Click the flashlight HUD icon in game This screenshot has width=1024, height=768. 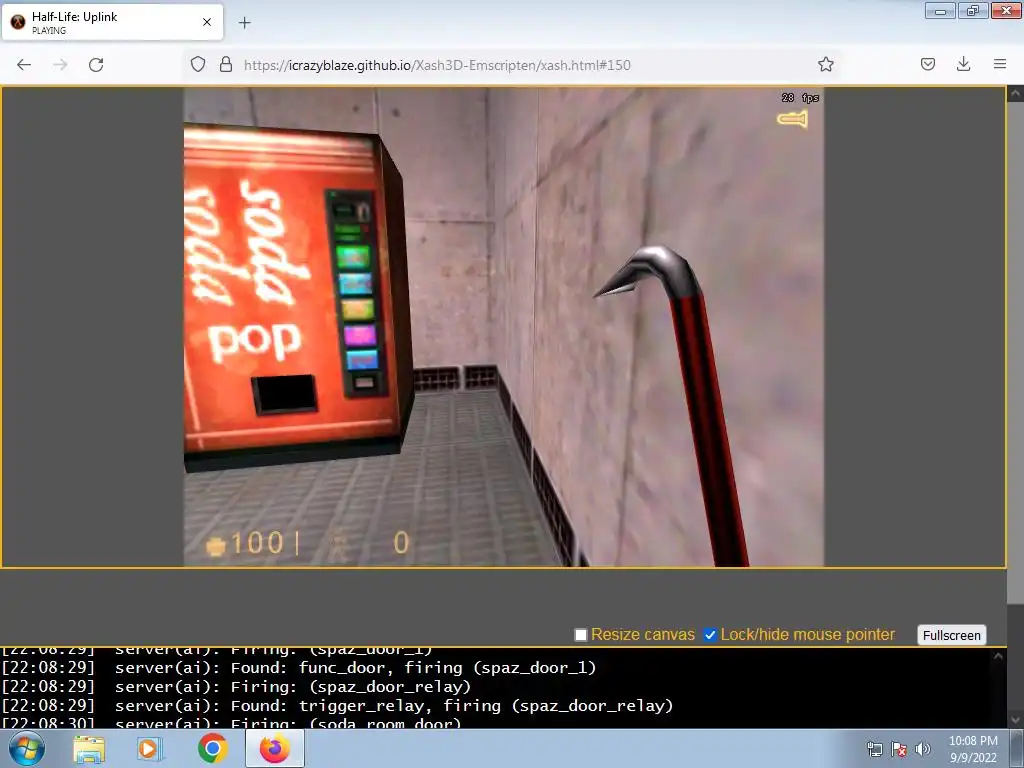tap(793, 119)
